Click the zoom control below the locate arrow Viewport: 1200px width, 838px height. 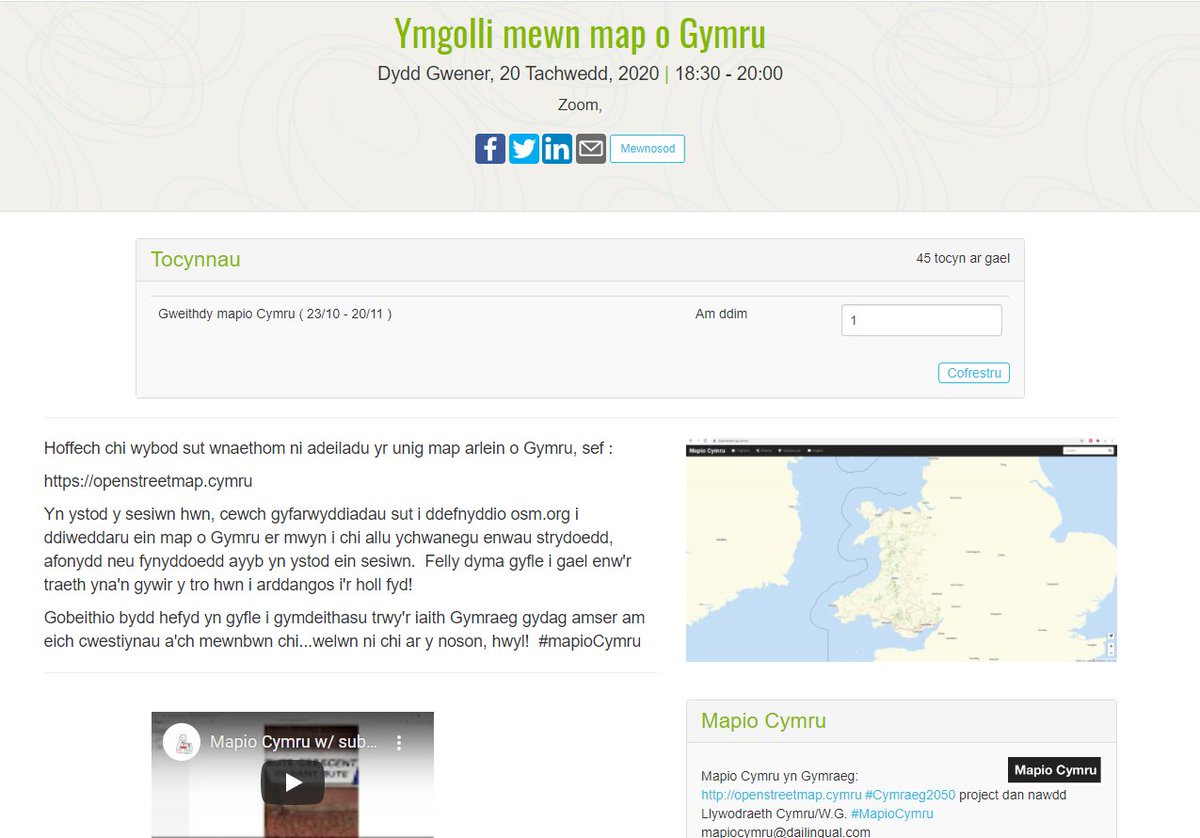(x=1111, y=648)
